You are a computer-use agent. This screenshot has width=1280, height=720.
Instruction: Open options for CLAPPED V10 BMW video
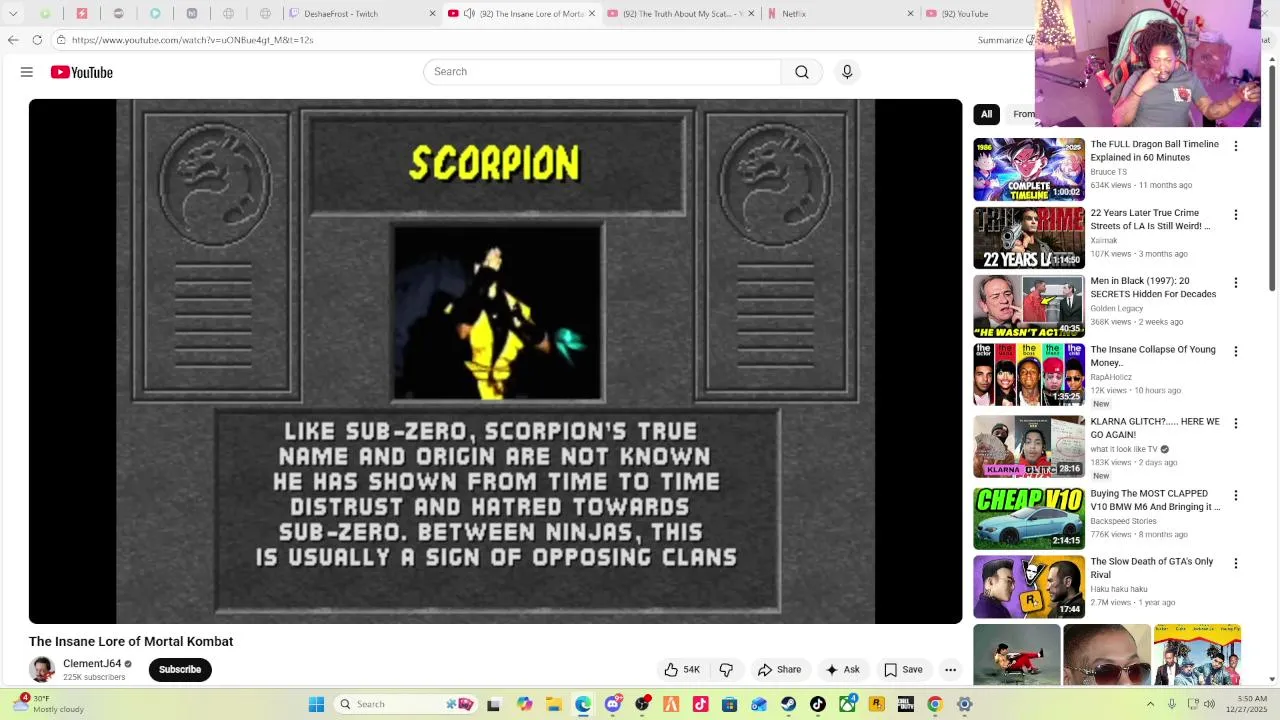click(x=1236, y=495)
